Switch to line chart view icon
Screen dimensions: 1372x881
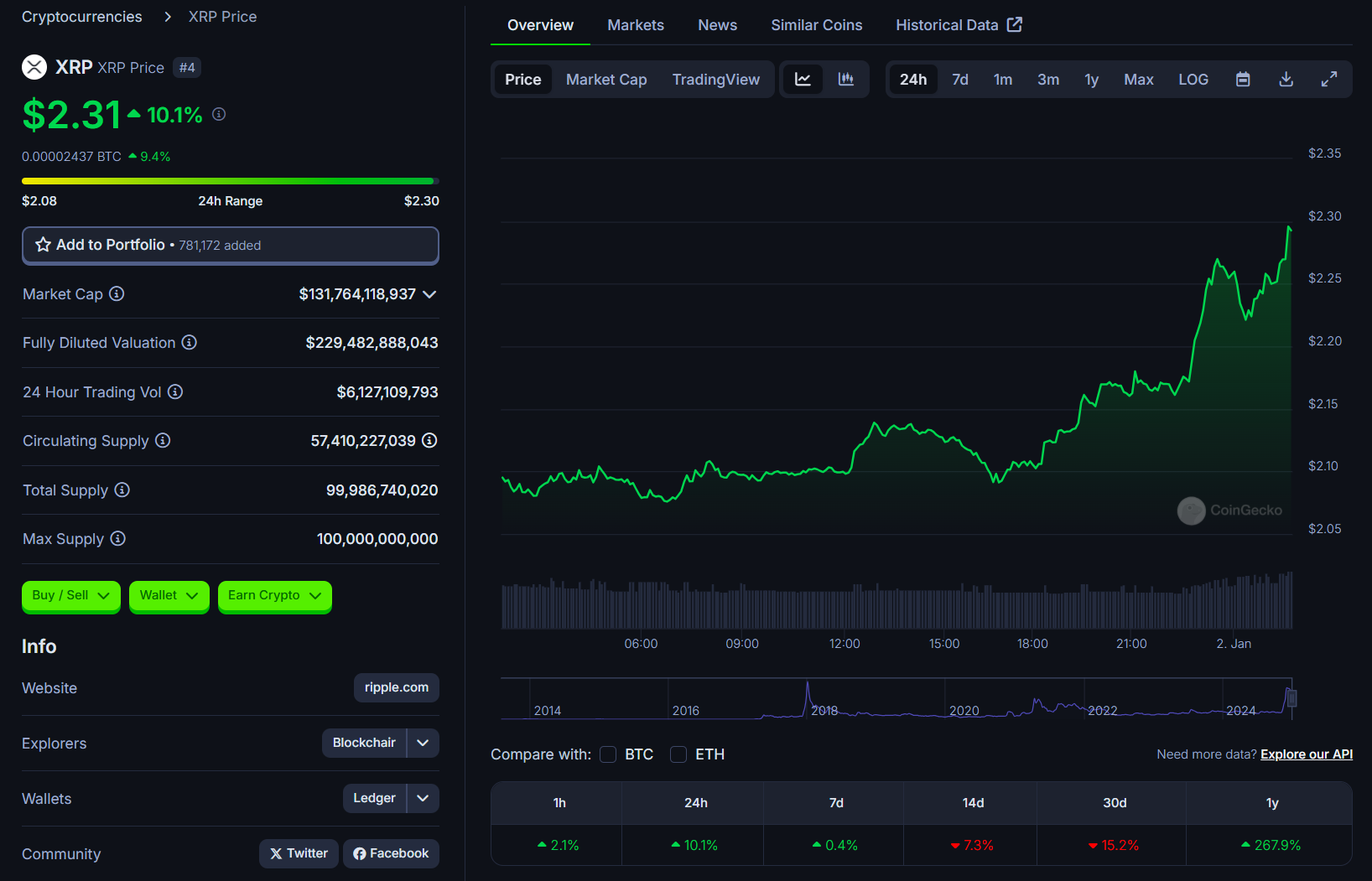pos(803,79)
